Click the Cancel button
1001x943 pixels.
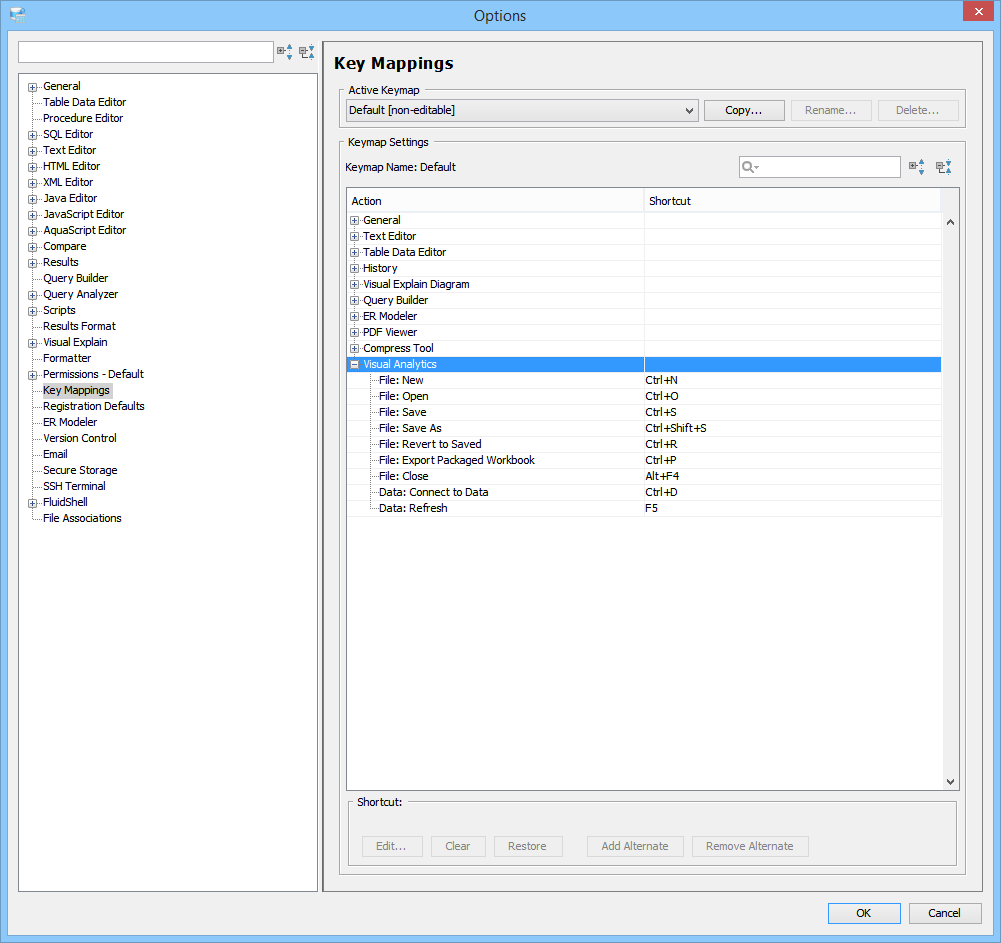(944, 913)
